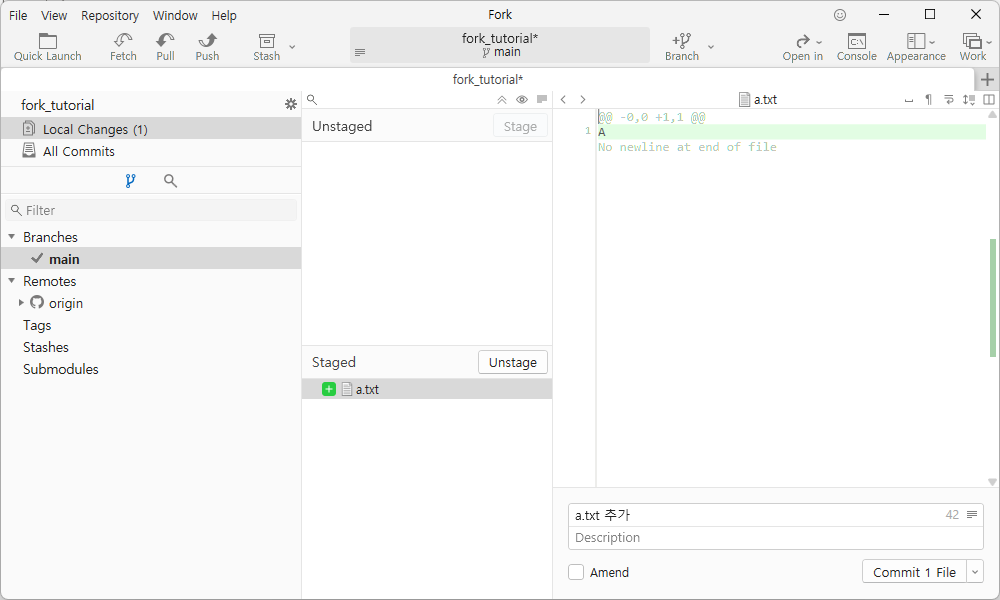Image resolution: width=1000 pixels, height=600 pixels.
Task: Open All Commits view
Action: coord(151,151)
